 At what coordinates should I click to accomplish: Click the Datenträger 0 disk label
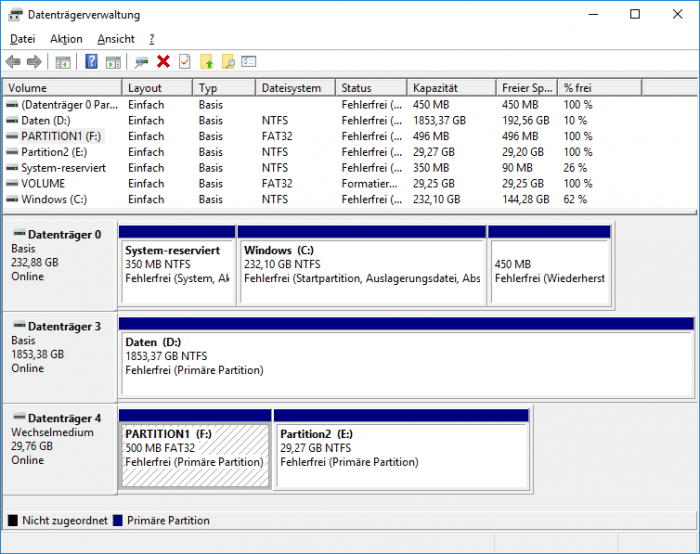coord(59,266)
